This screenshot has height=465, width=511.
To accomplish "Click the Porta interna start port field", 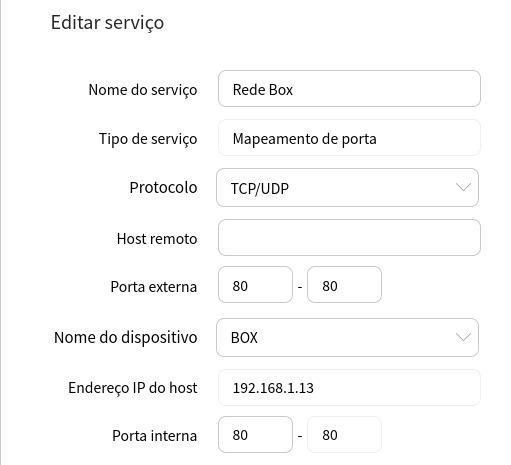I will click(x=255, y=434).
